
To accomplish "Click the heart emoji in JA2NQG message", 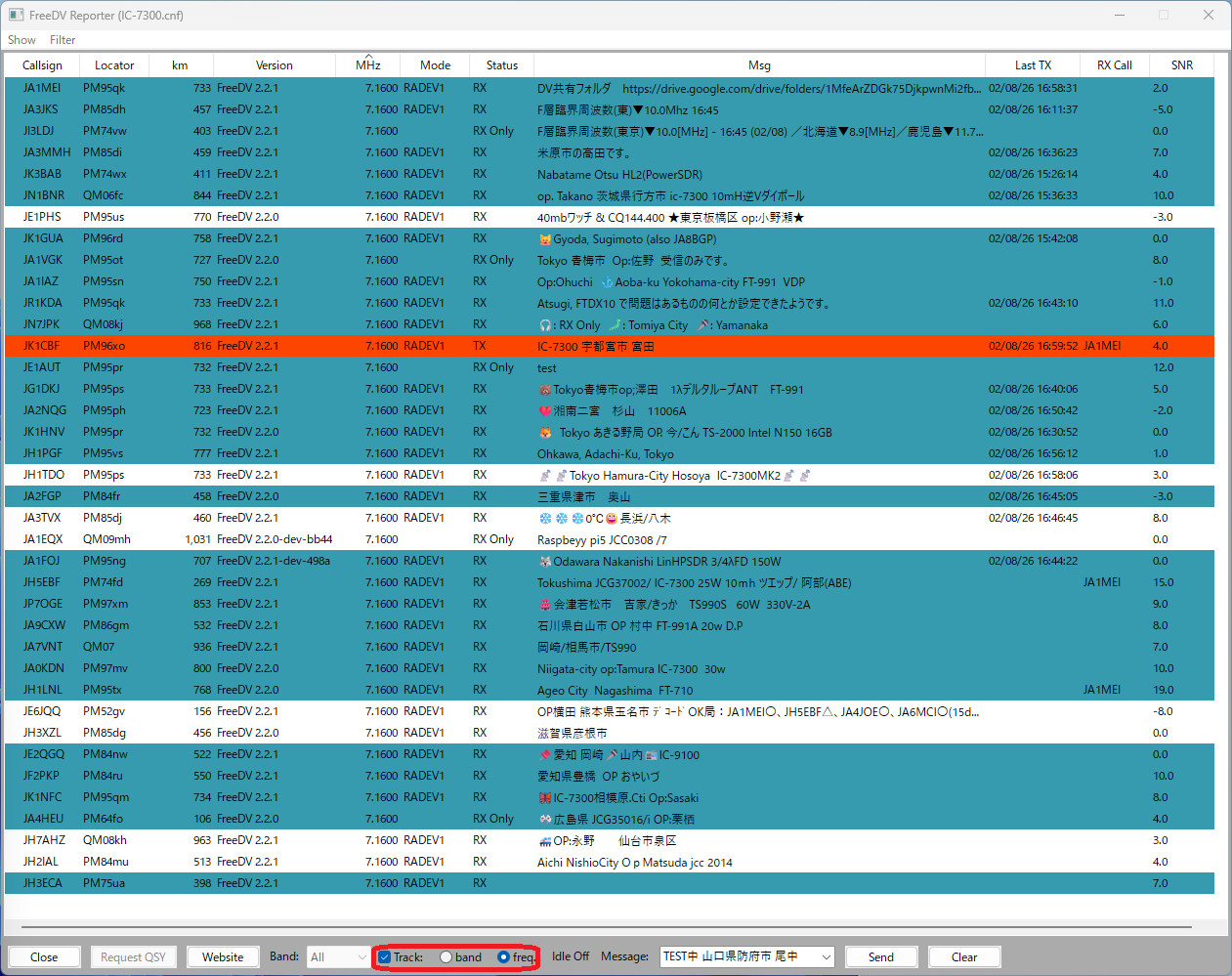I will [x=545, y=411].
